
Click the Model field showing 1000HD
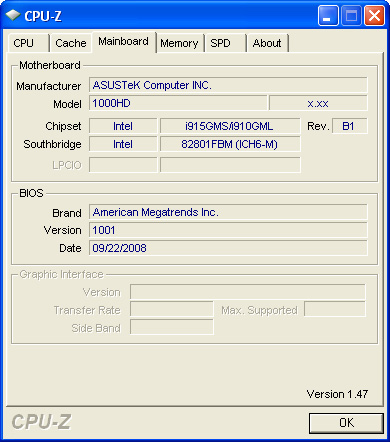(178, 103)
